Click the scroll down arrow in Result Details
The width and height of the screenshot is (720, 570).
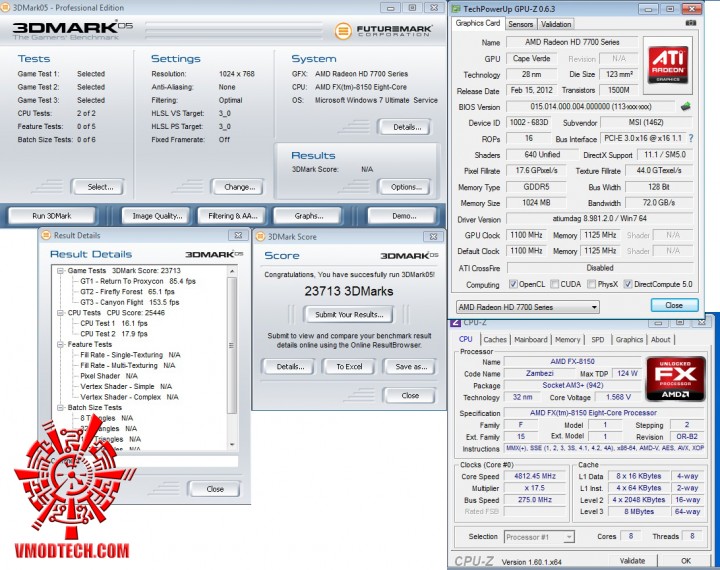(x=232, y=445)
